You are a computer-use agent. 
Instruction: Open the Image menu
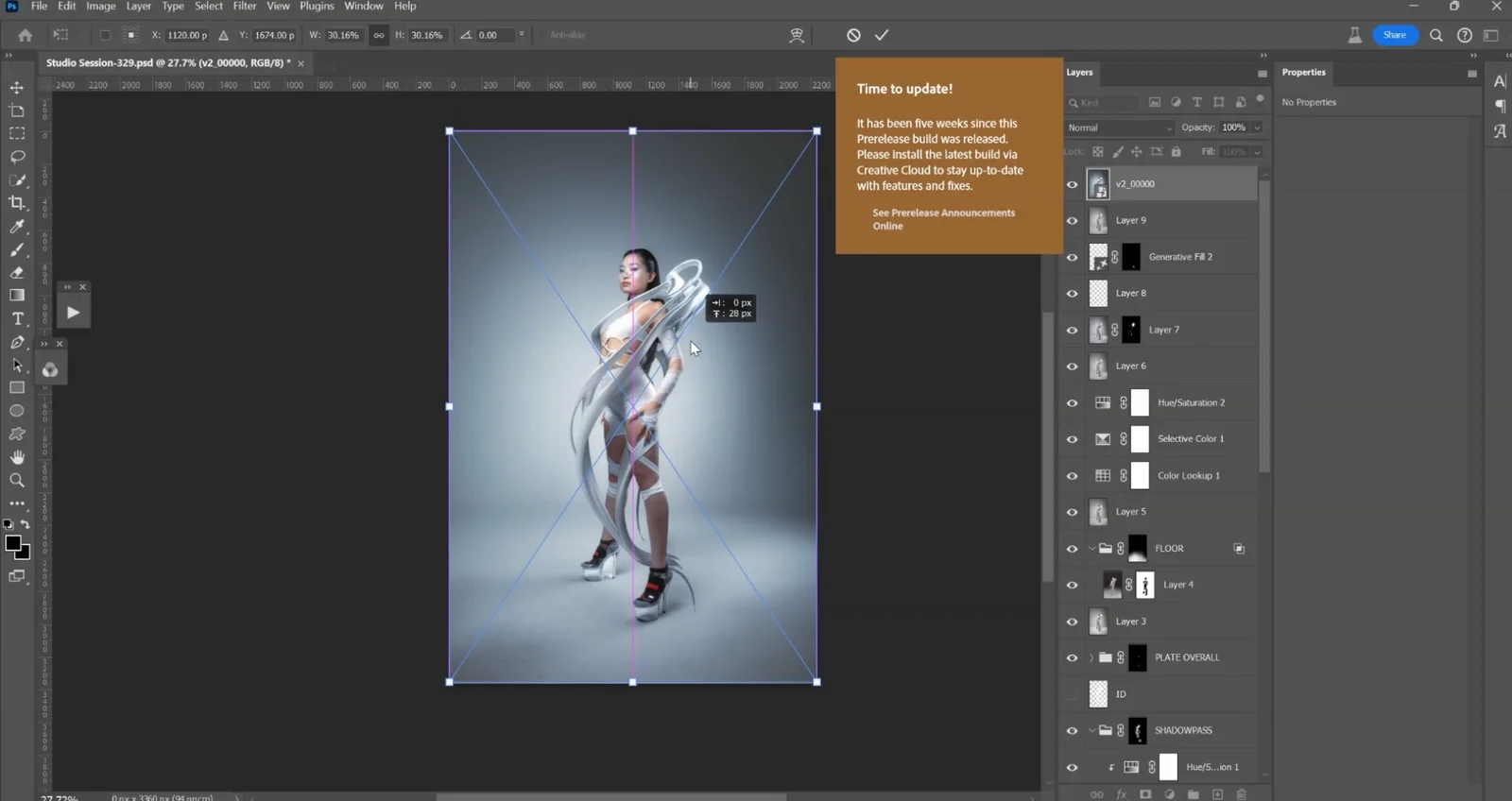[x=101, y=6]
